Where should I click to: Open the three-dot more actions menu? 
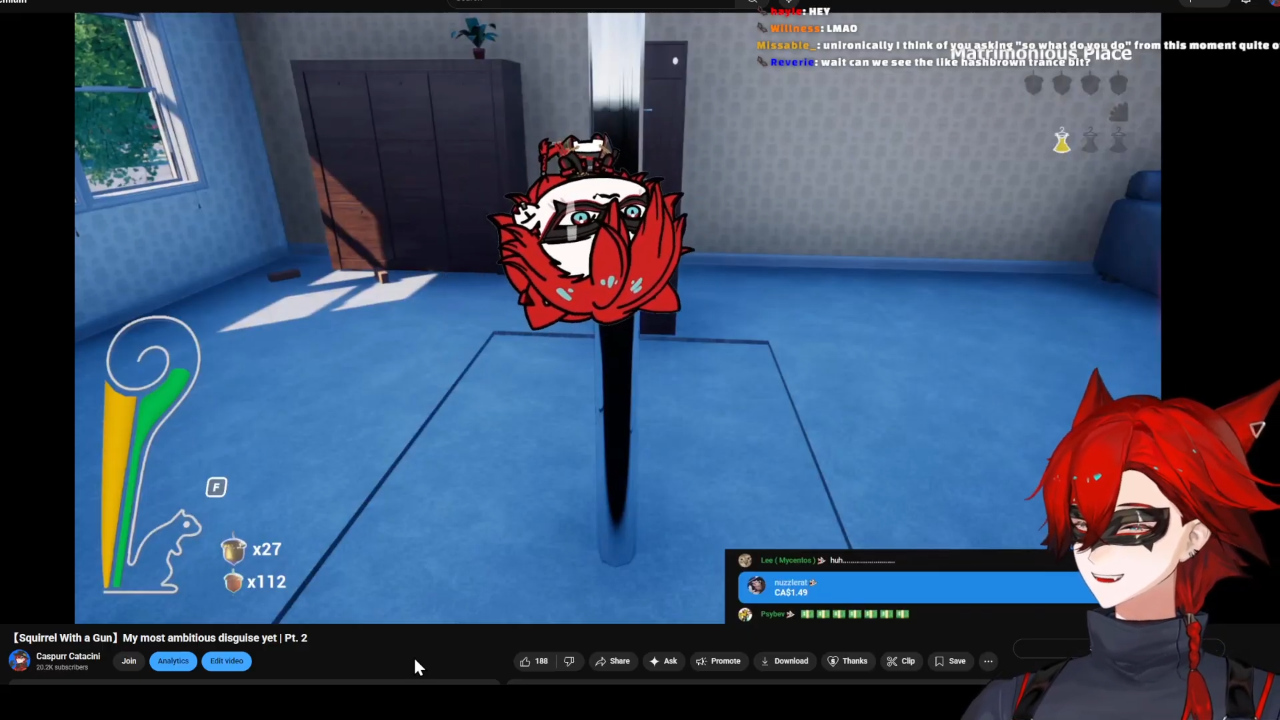point(988,661)
